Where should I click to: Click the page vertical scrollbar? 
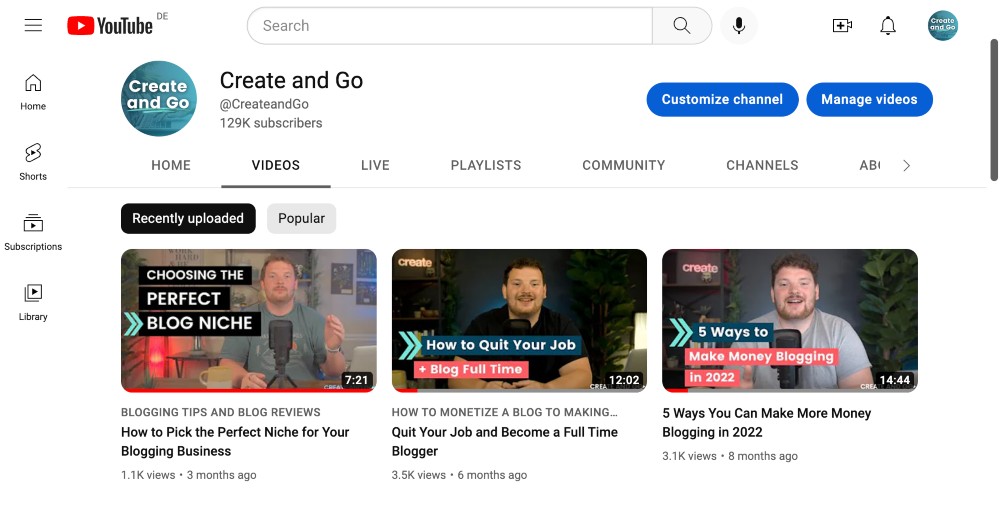click(x=994, y=110)
